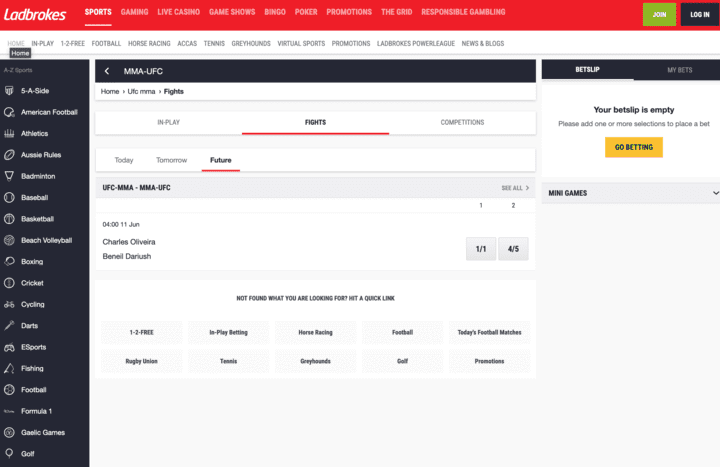Click the Log In button

point(700,14)
